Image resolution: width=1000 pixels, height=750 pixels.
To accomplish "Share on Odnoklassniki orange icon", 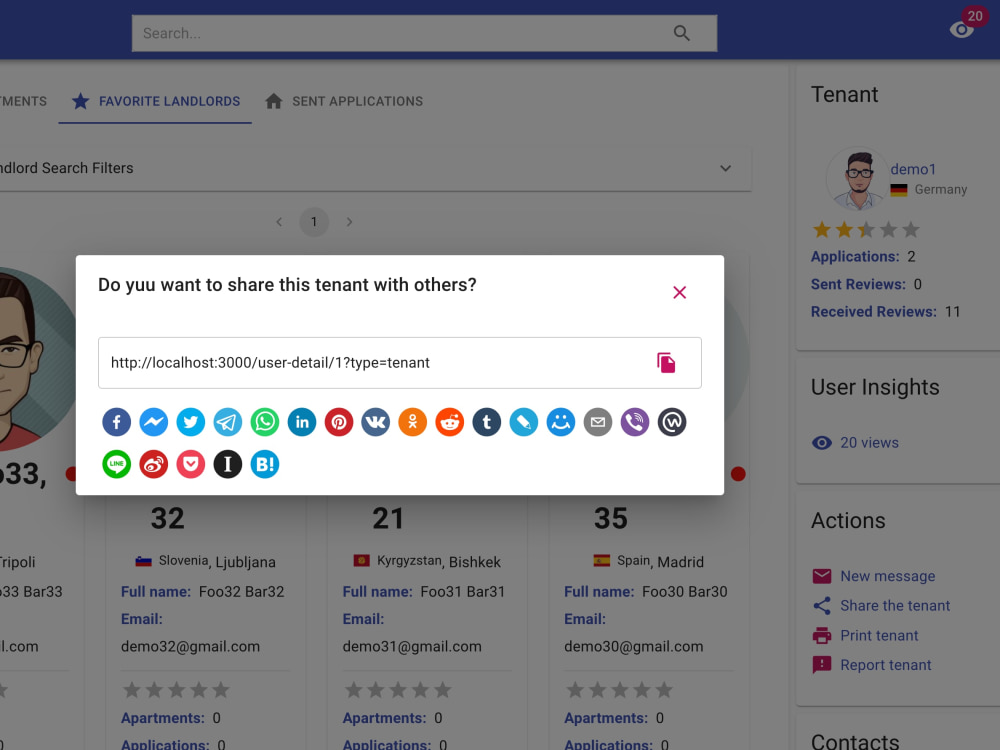I will (x=413, y=422).
